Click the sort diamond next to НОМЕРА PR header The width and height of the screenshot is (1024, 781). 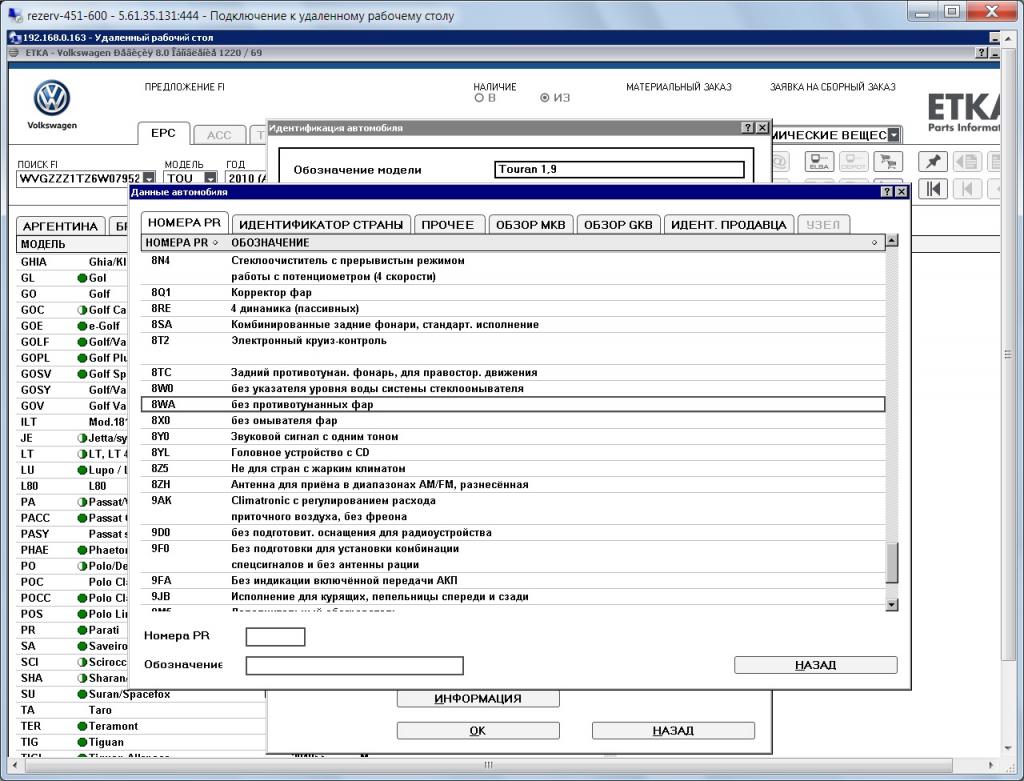pos(216,243)
